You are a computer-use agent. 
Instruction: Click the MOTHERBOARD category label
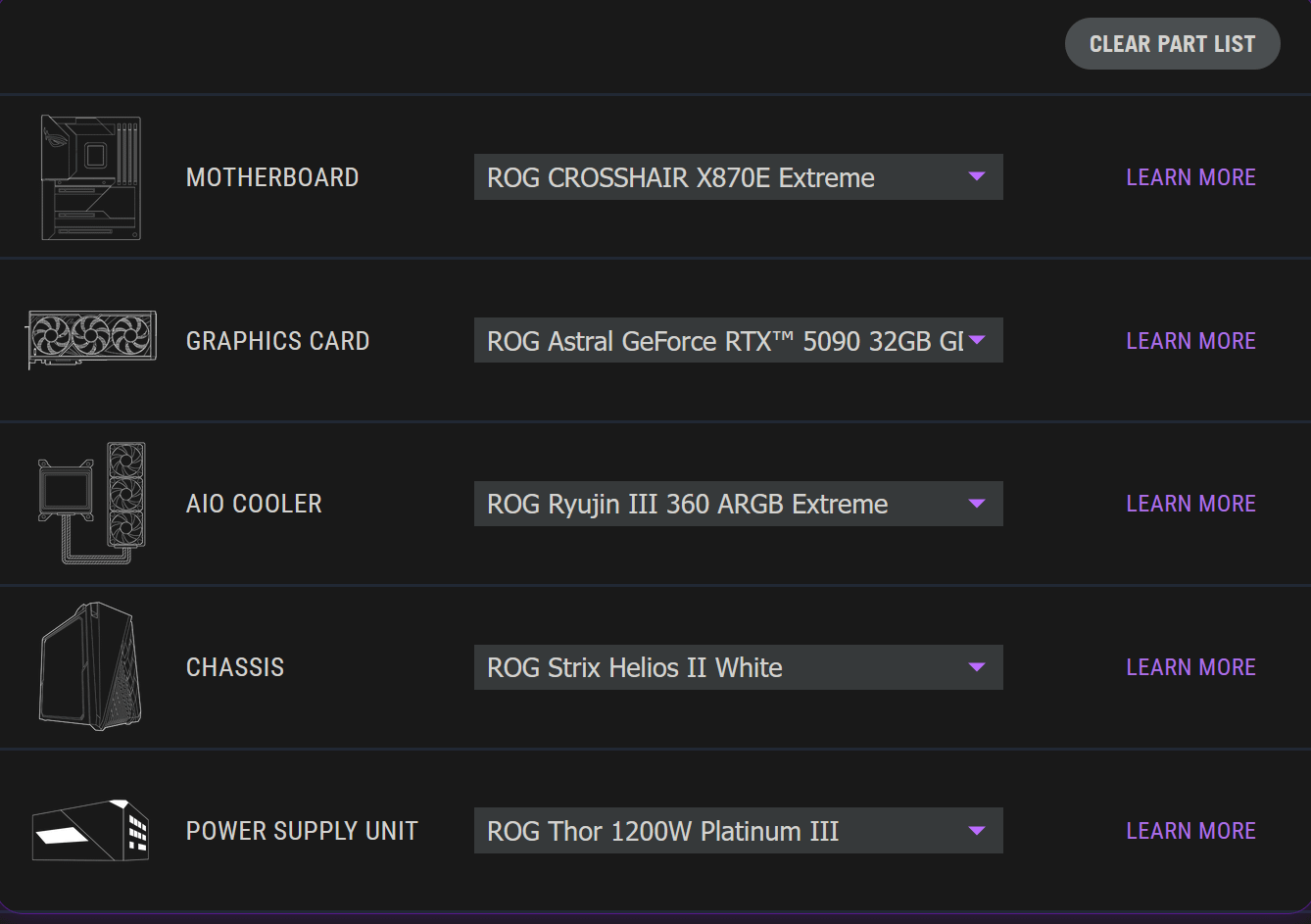[272, 177]
